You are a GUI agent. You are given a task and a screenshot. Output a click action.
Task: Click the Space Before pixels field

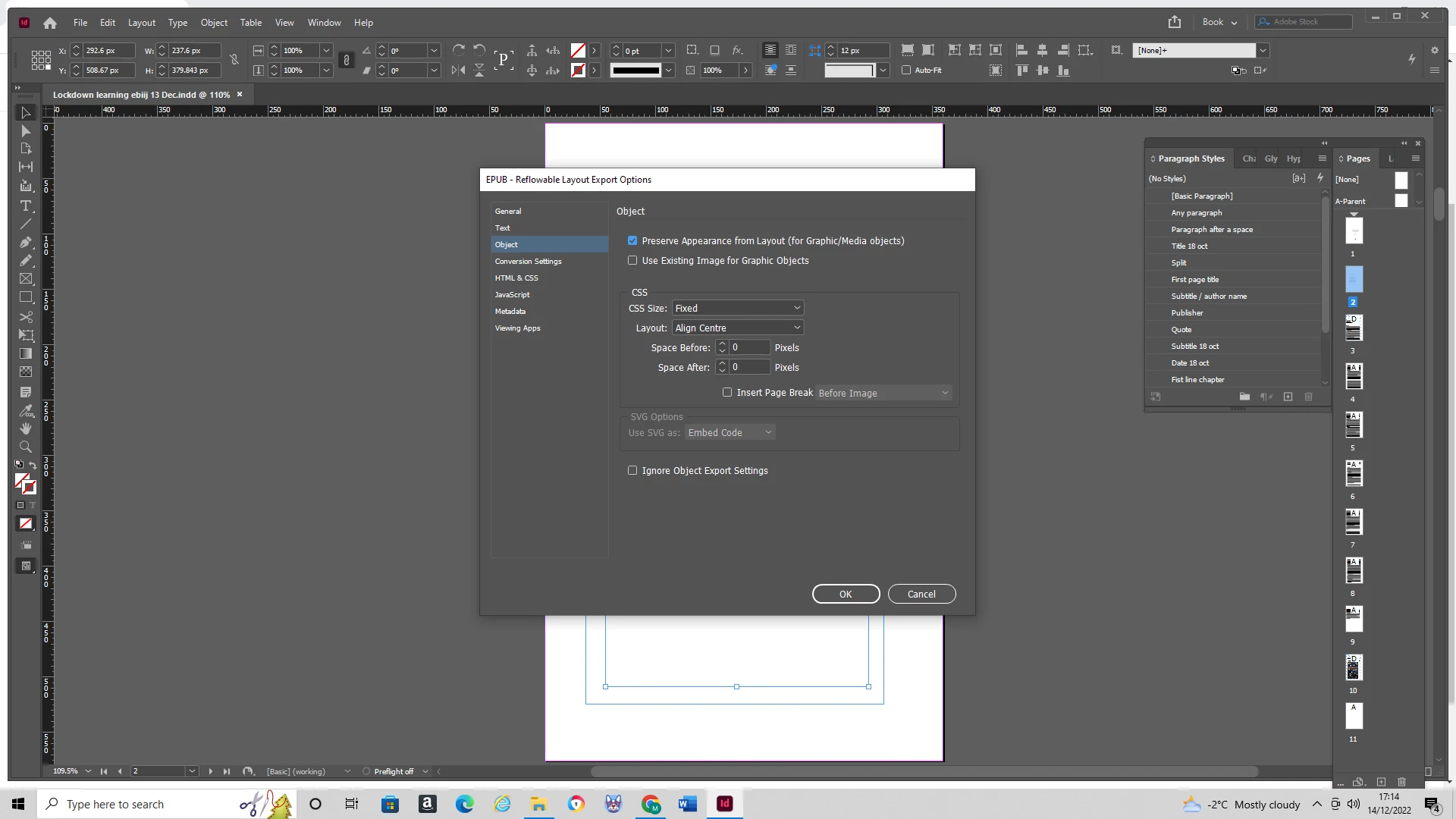[749, 347]
